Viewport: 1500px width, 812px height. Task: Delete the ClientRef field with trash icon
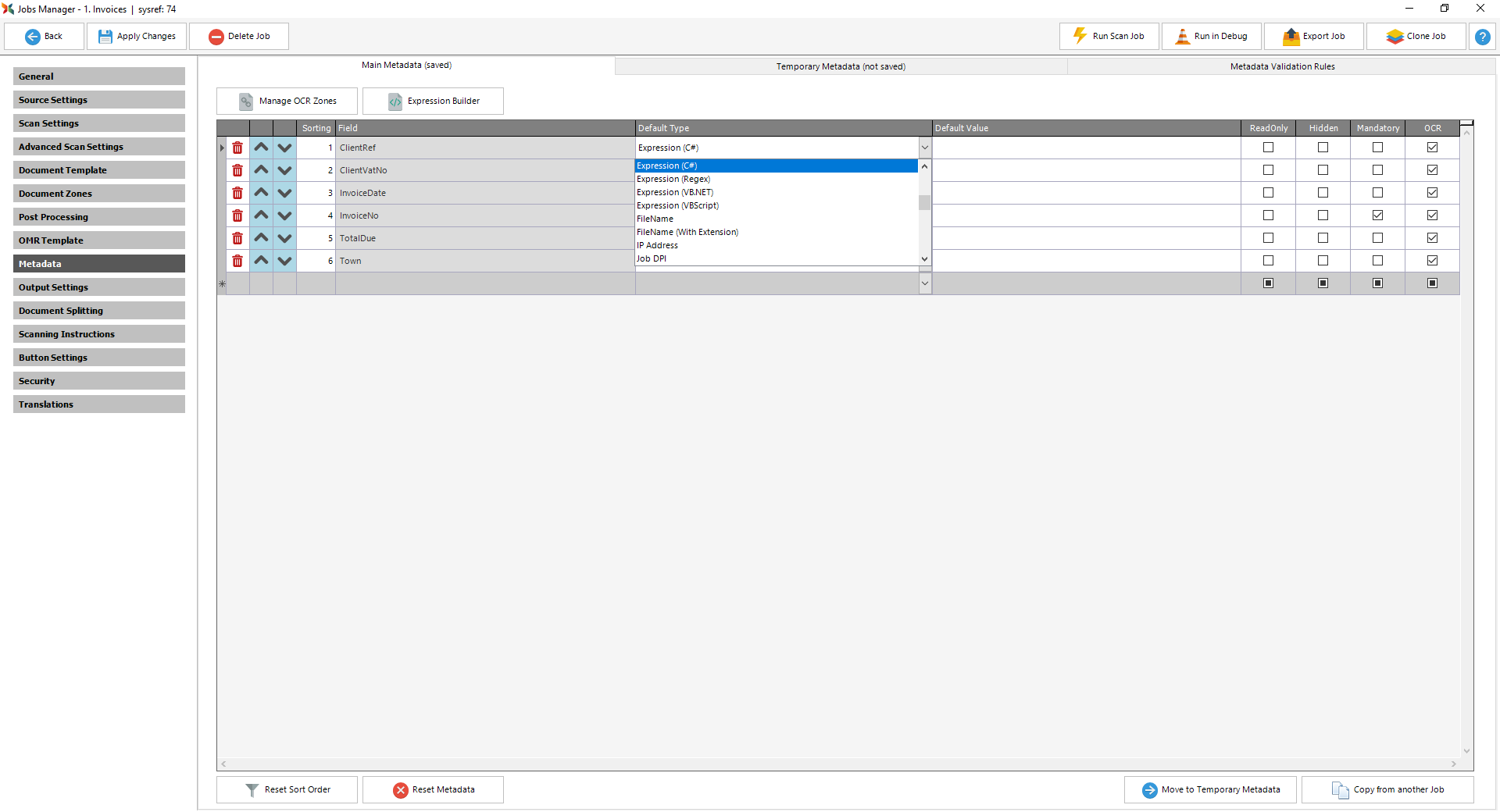pos(237,147)
